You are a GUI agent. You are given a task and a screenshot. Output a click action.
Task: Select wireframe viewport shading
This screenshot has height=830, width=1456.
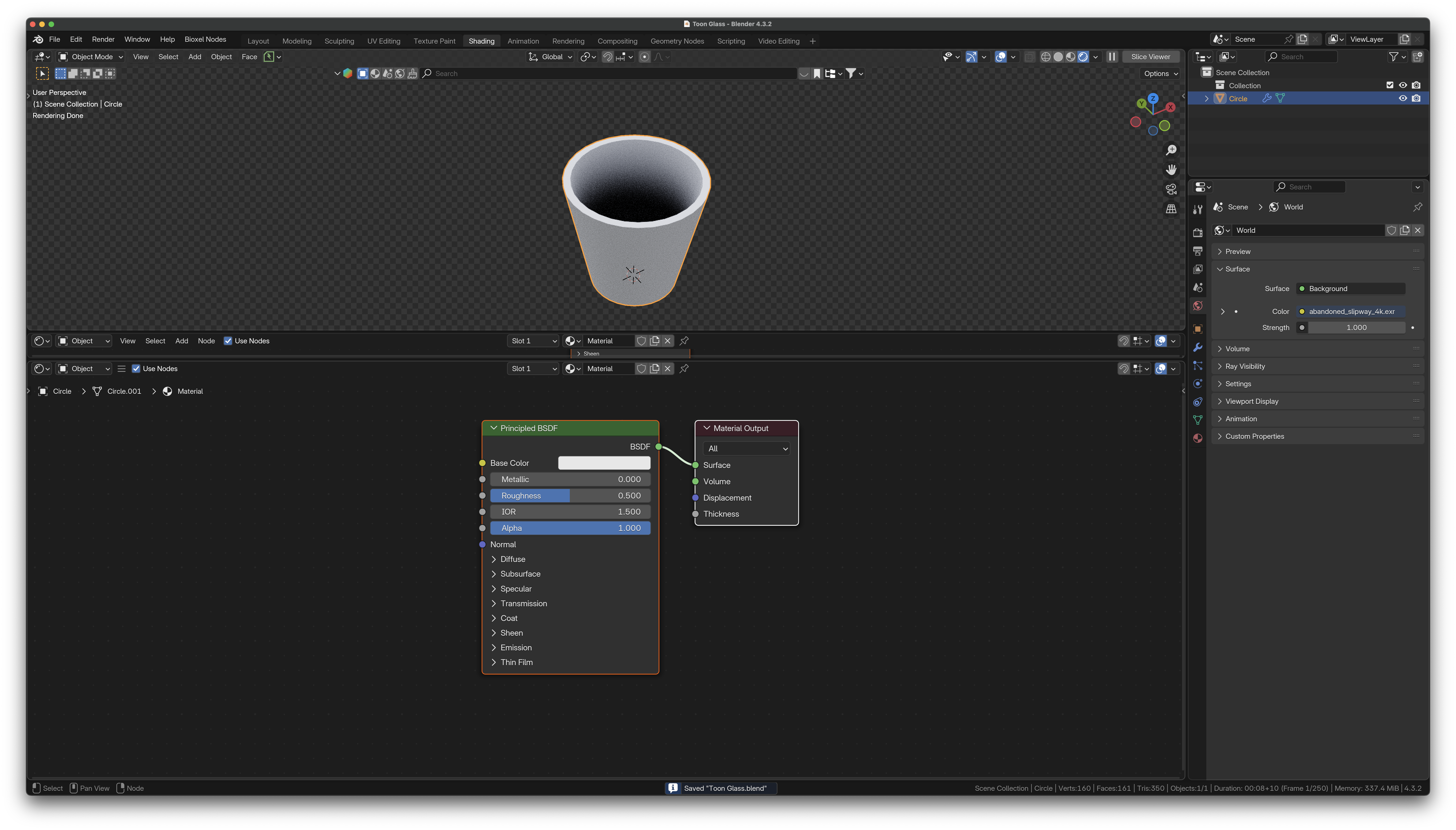click(1046, 57)
